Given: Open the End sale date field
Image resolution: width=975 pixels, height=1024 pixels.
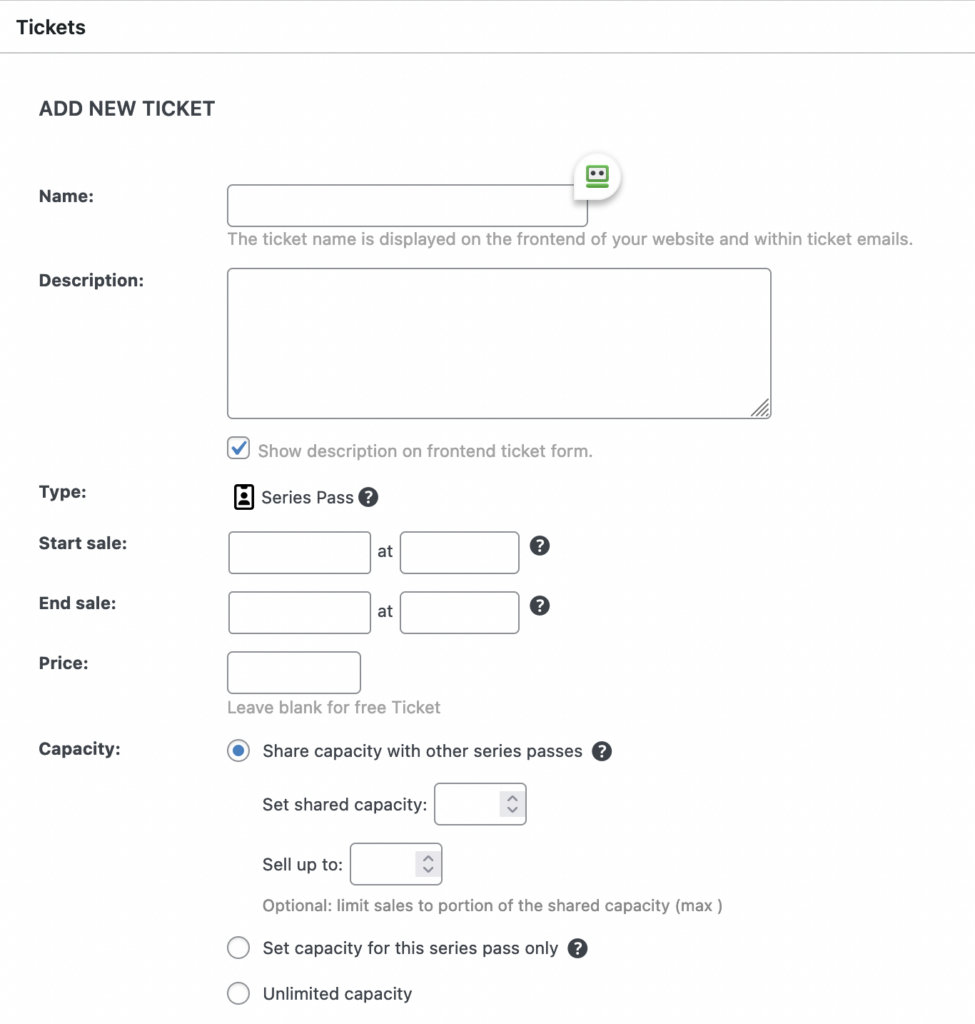Looking at the screenshot, I should 299,613.
